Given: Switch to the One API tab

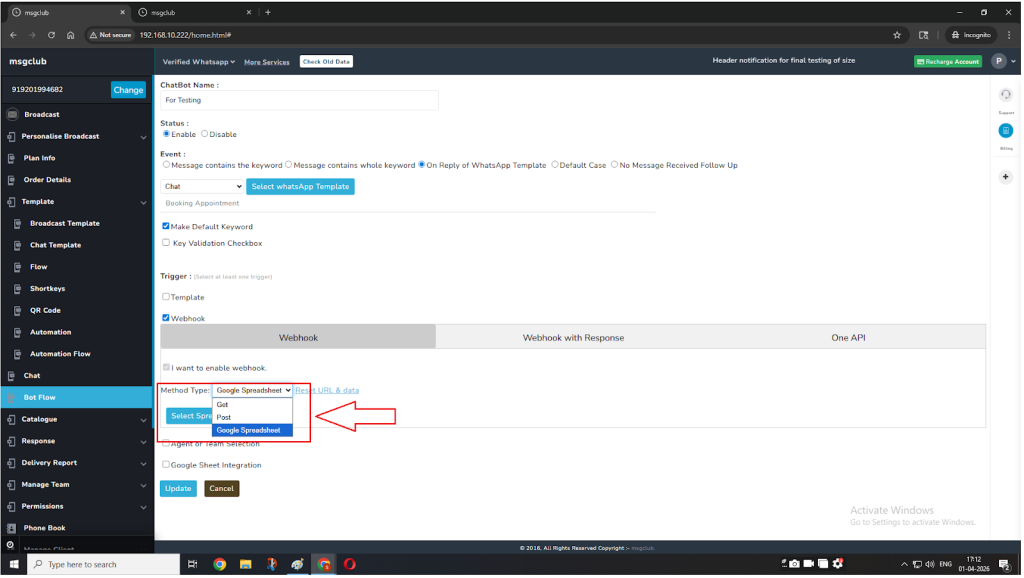Looking at the screenshot, I should coord(847,338).
